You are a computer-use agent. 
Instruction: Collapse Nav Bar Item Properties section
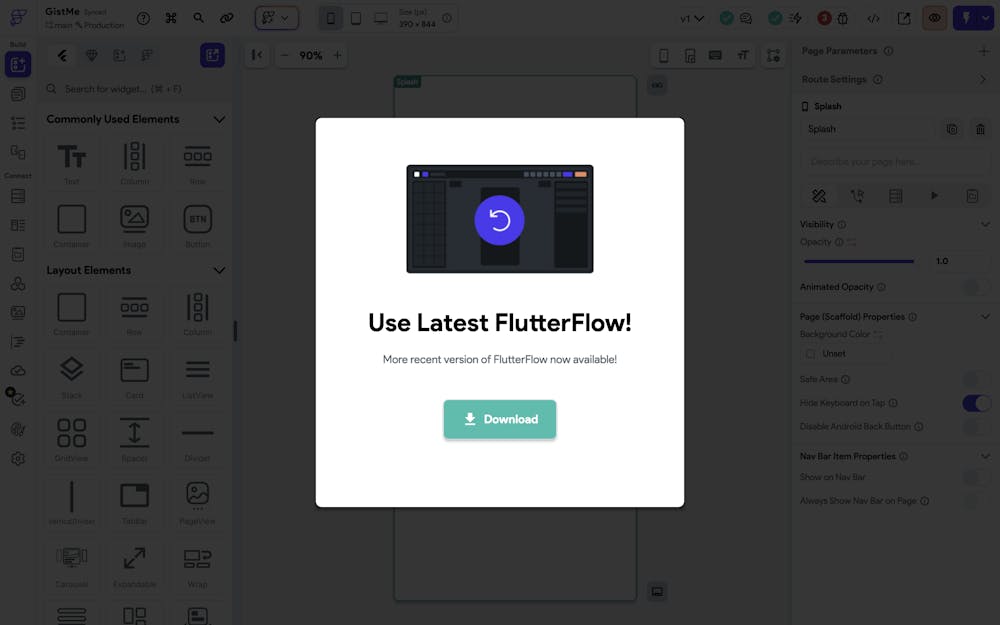[985, 457]
